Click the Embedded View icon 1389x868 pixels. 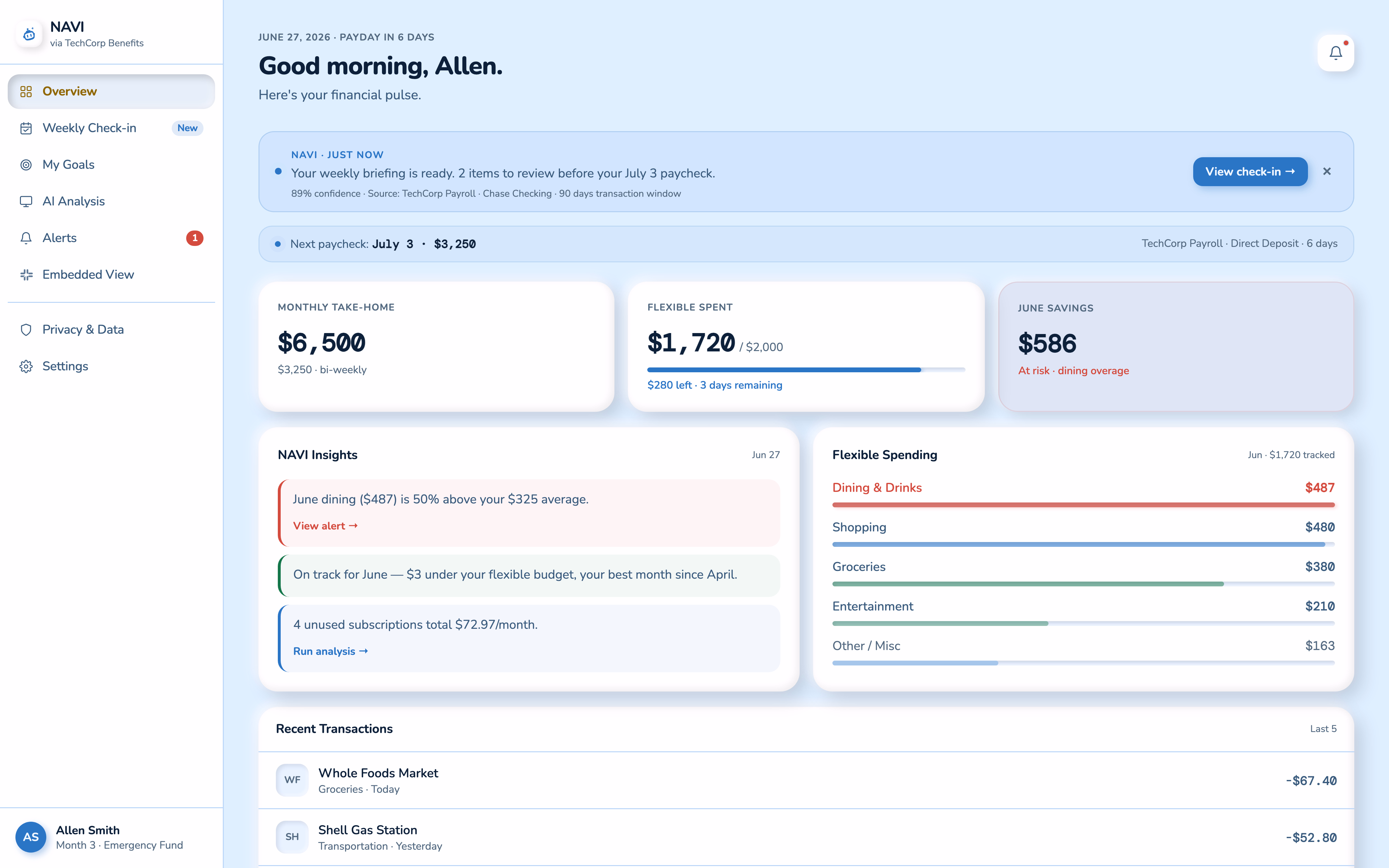[x=26, y=275]
